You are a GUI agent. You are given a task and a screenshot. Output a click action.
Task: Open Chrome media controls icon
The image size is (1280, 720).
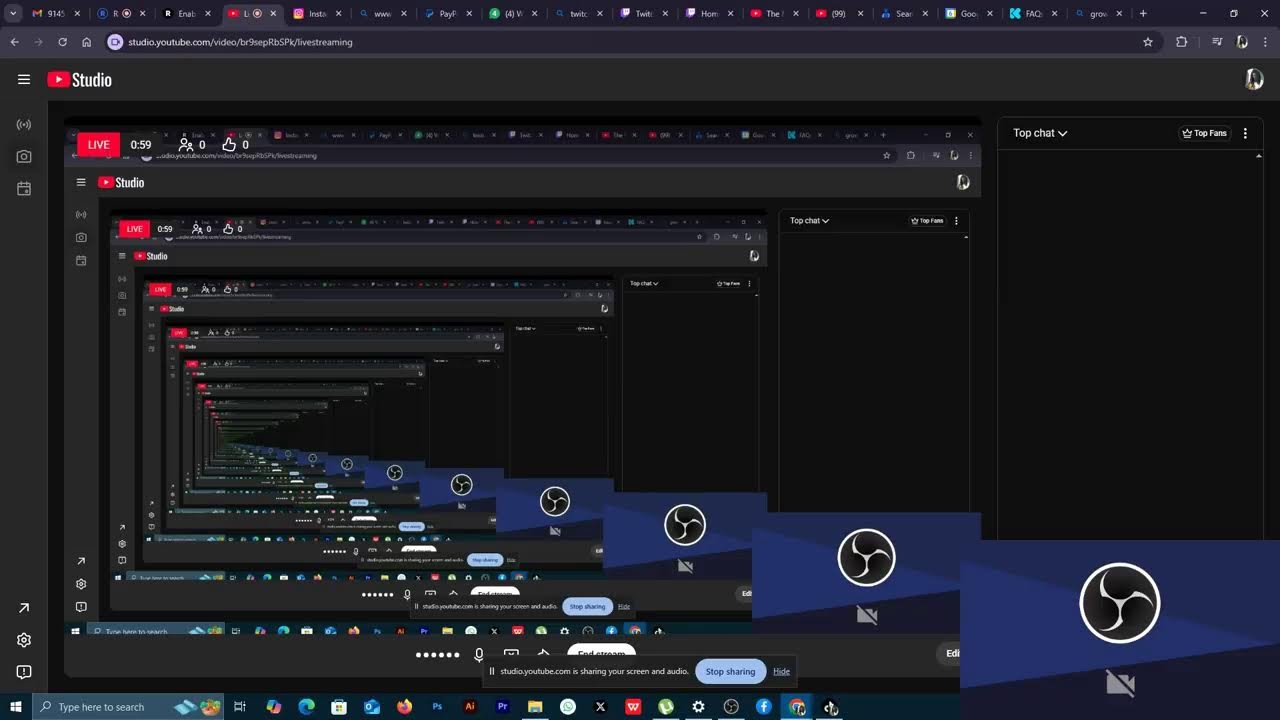point(1217,42)
